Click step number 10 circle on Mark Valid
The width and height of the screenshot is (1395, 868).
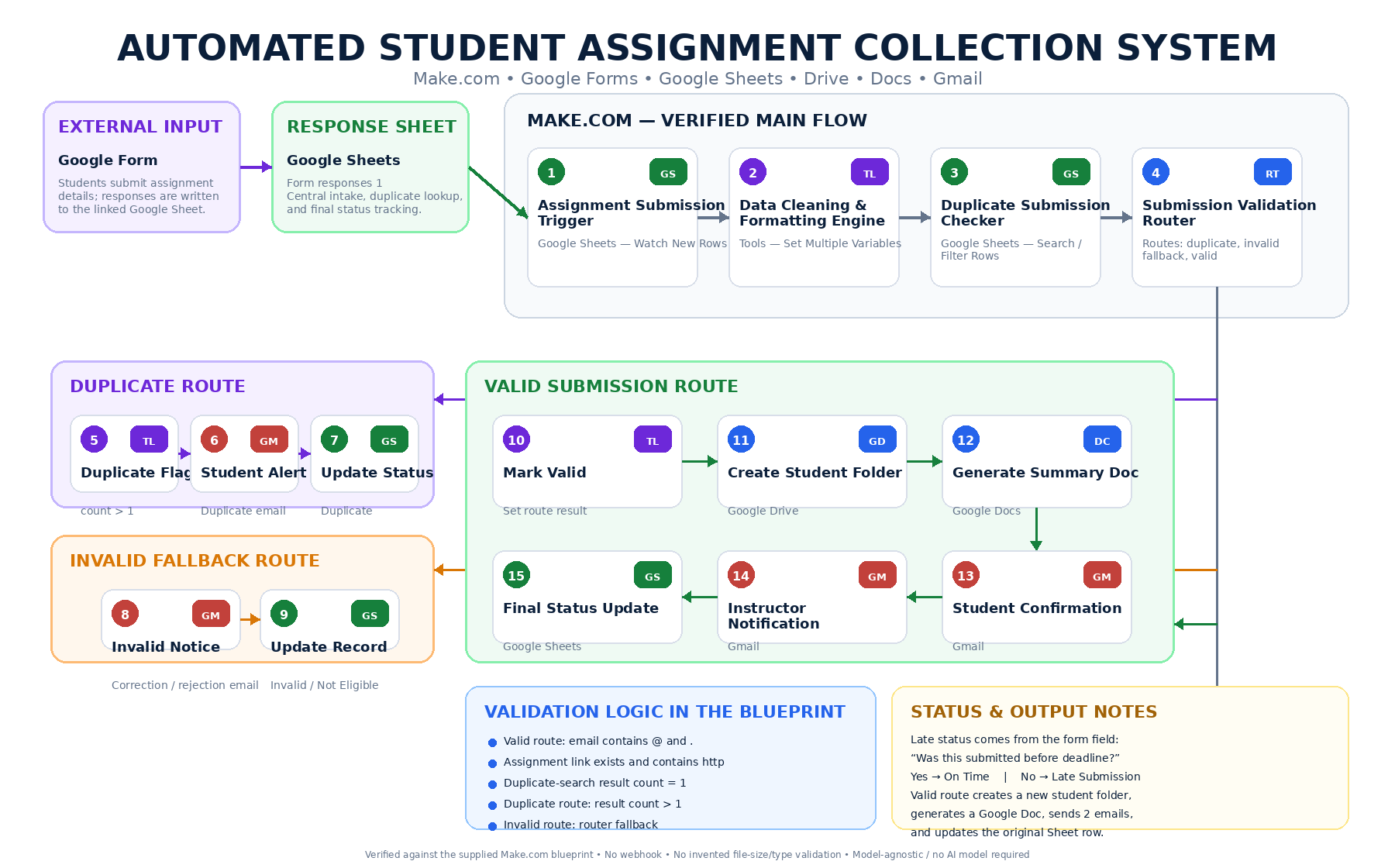516,439
